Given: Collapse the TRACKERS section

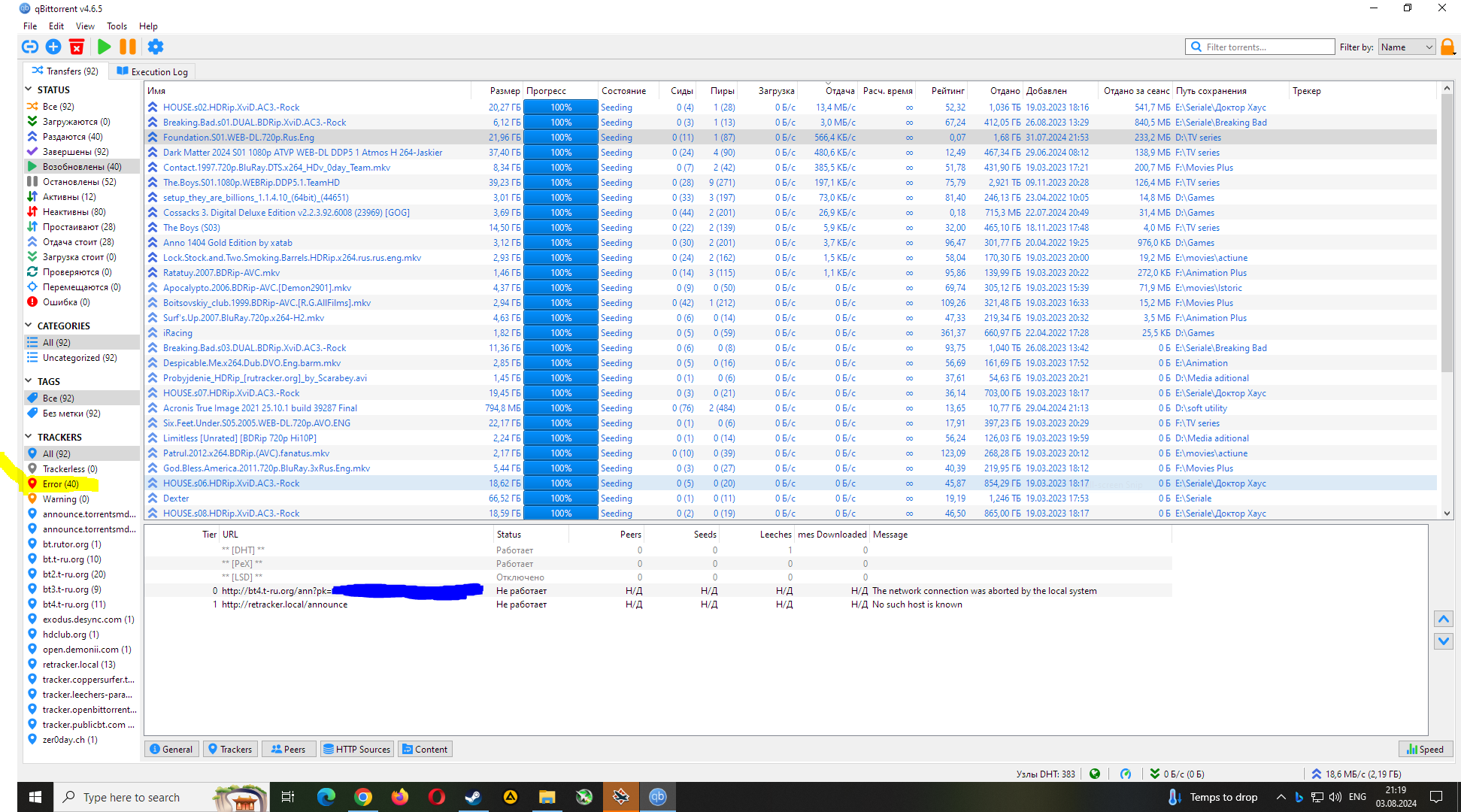Looking at the screenshot, I should click(x=29, y=437).
